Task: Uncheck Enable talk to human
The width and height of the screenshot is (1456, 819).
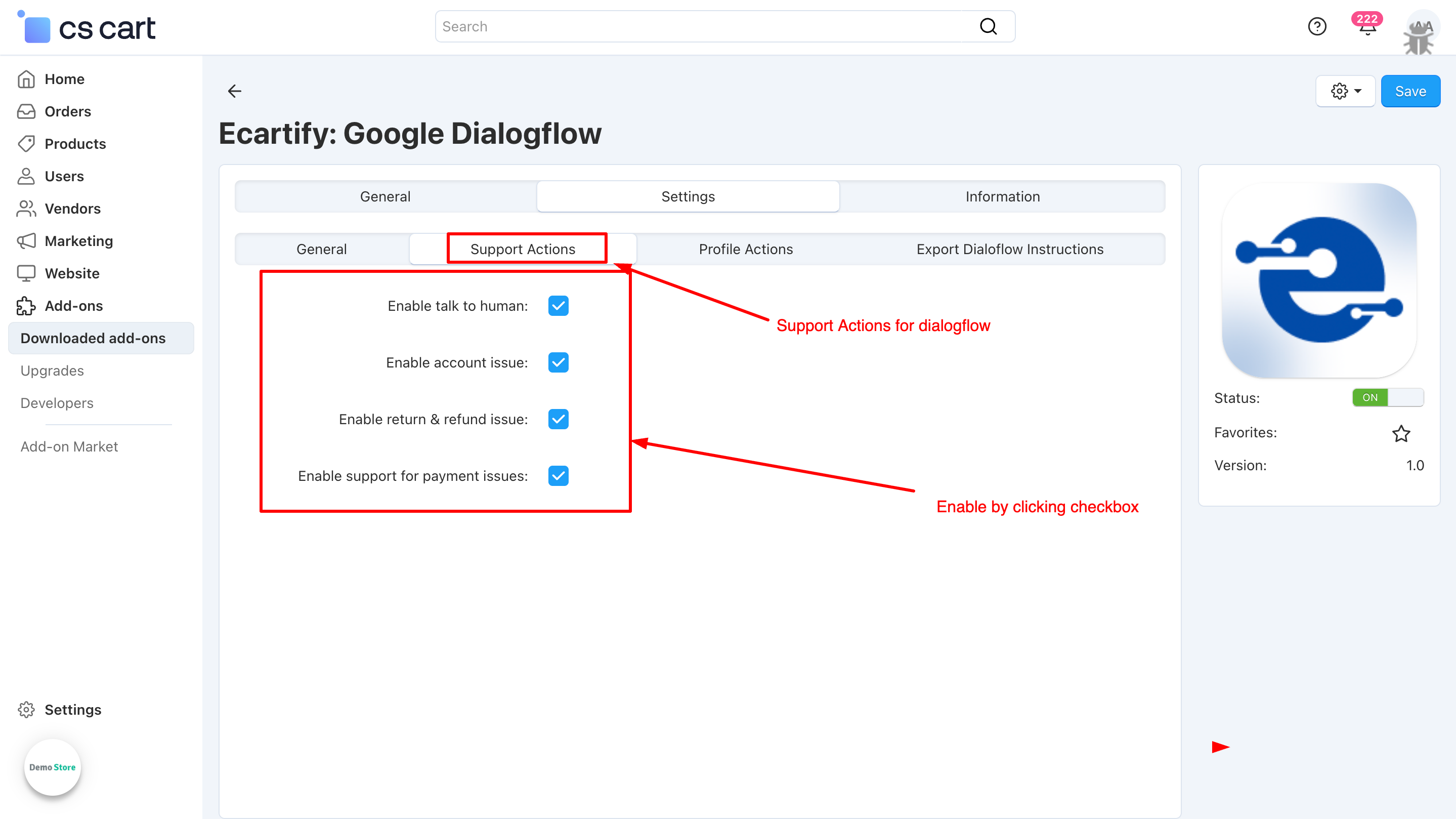Action: tap(558, 306)
